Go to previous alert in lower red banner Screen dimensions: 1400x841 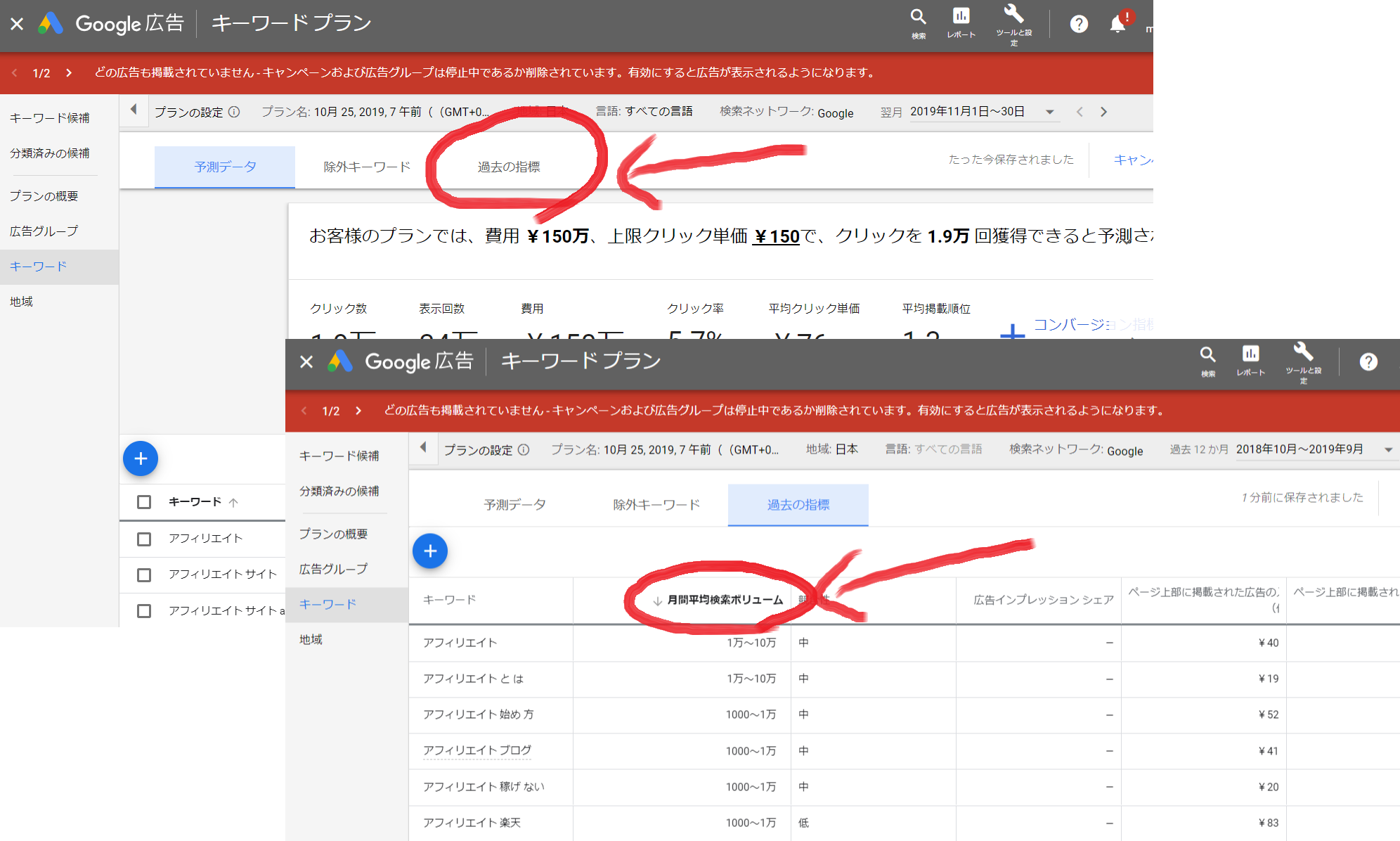click(x=304, y=411)
